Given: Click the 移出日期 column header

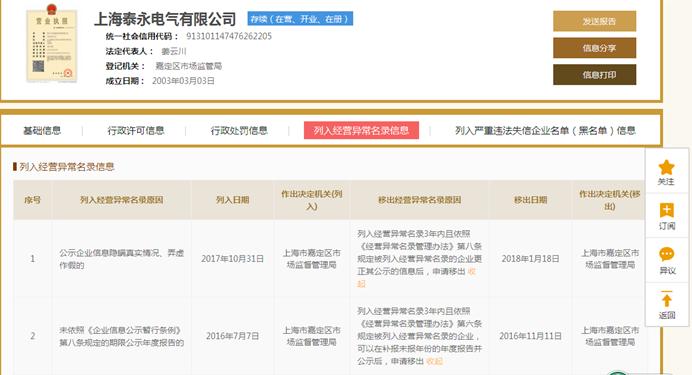Looking at the screenshot, I should pyautogui.click(x=530, y=200).
